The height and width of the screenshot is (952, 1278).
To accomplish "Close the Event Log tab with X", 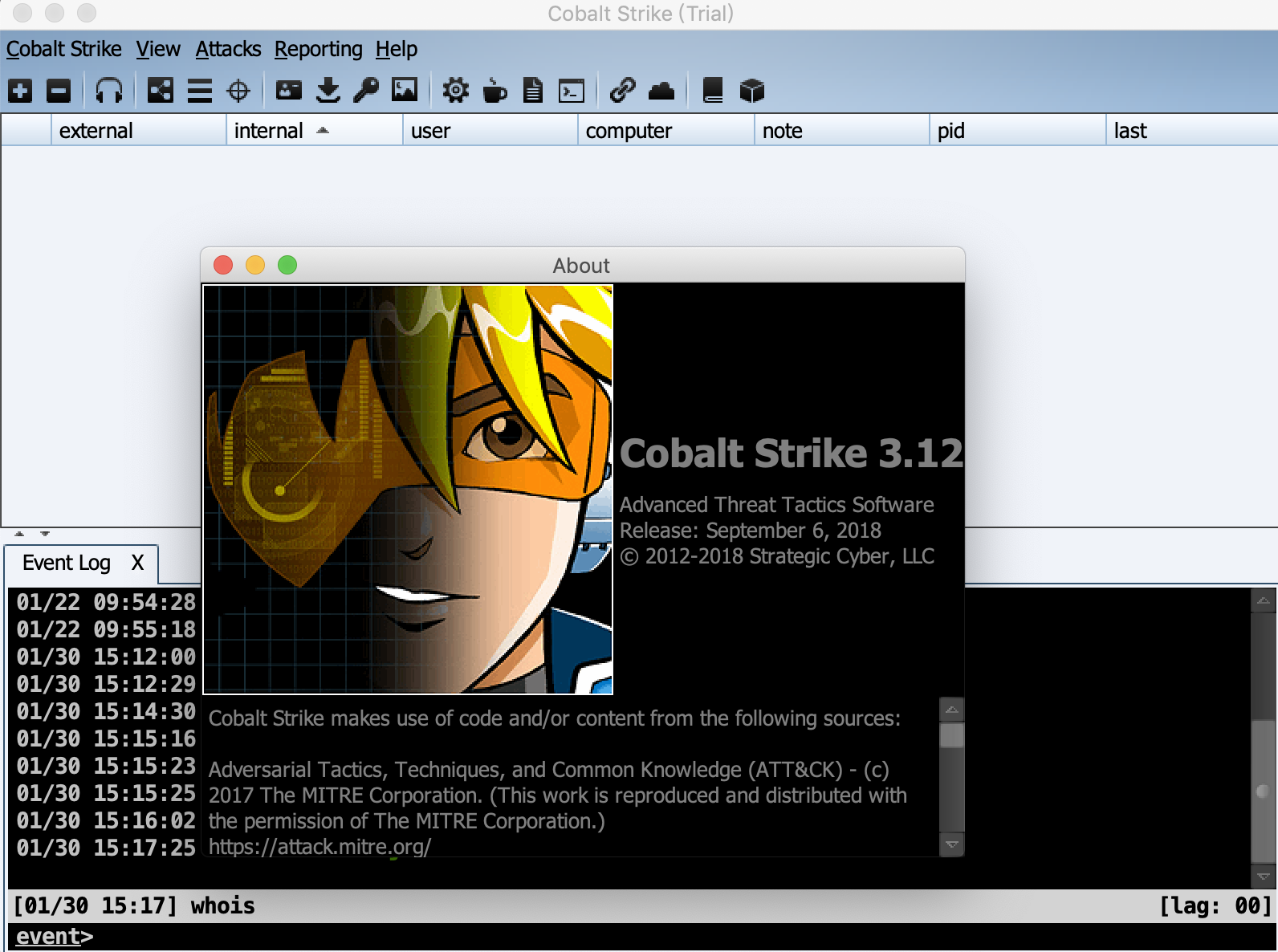I will pos(137,563).
